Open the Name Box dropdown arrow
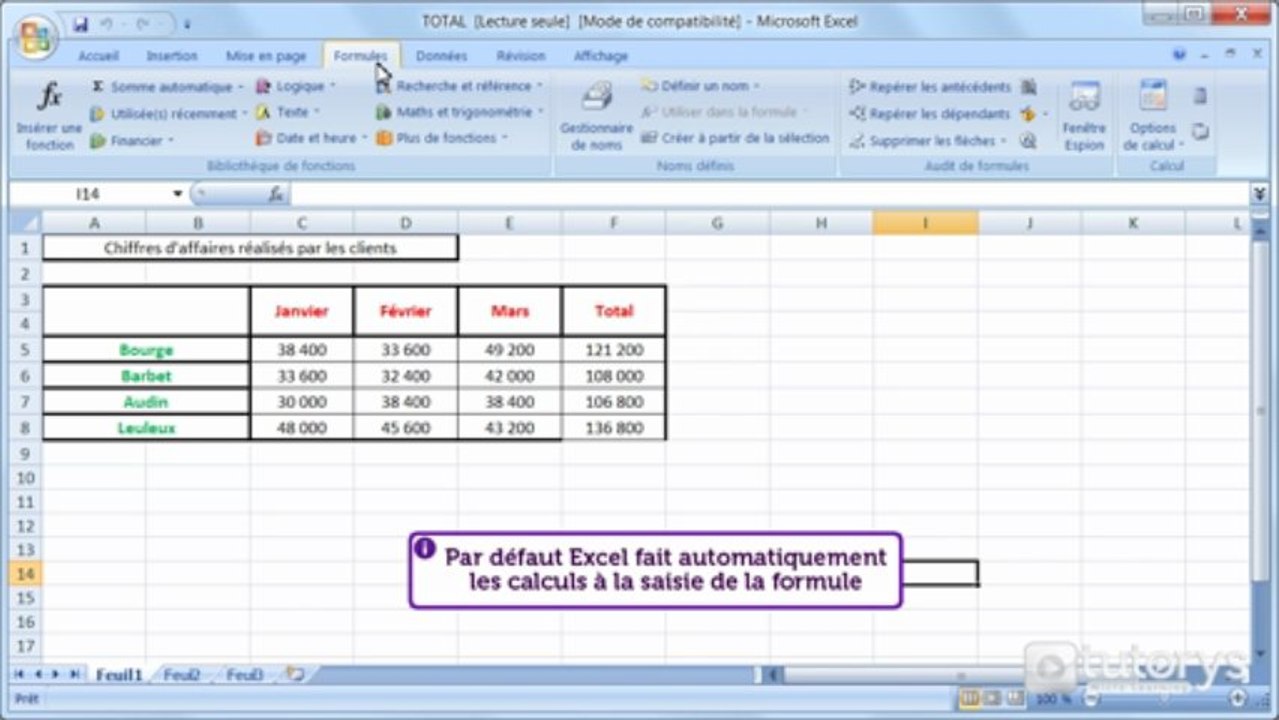This screenshot has height=720, width=1279. pos(178,194)
